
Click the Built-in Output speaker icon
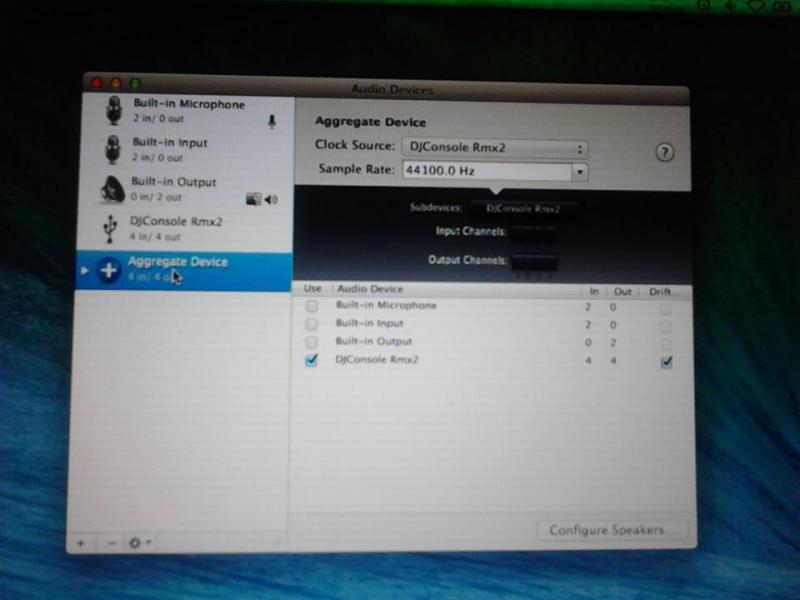coord(112,189)
